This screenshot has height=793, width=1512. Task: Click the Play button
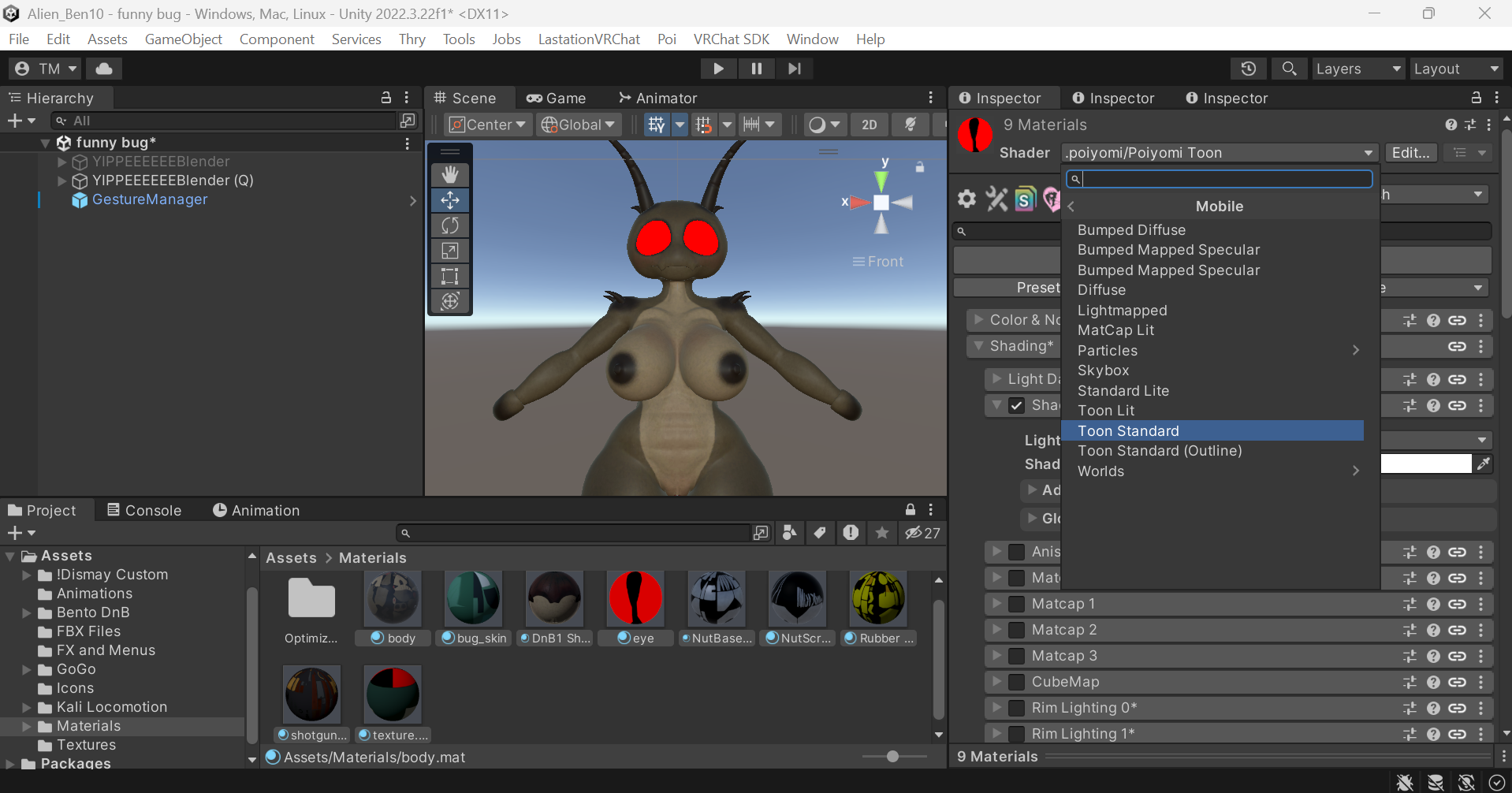(718, 69)
